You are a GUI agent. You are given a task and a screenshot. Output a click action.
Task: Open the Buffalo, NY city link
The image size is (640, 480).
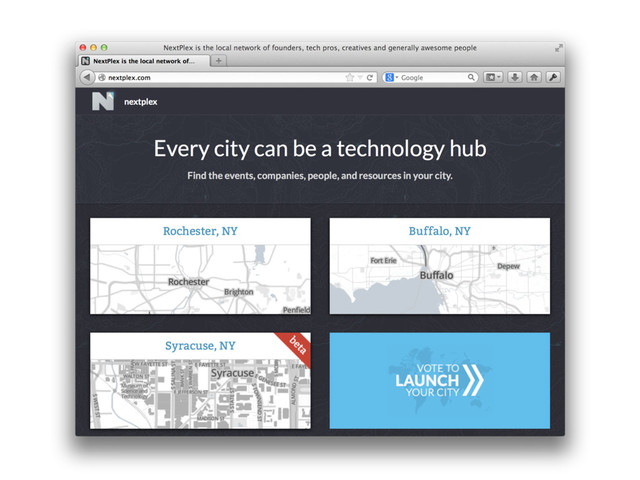pyautogui.click(x=440, y=231)
